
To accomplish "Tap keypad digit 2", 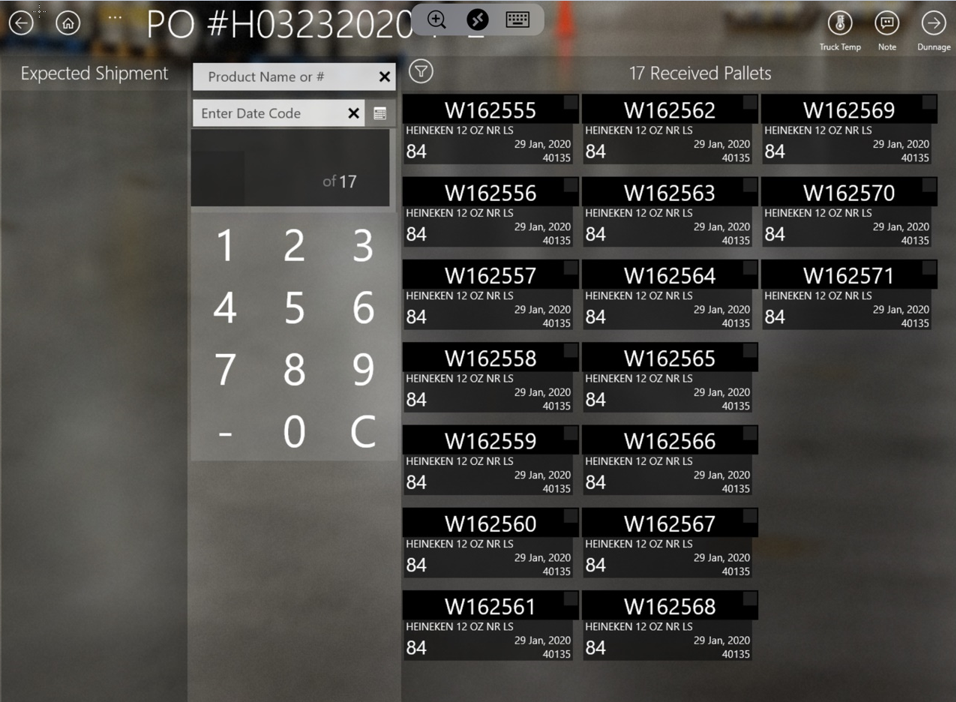I will [x=294, y=246].
